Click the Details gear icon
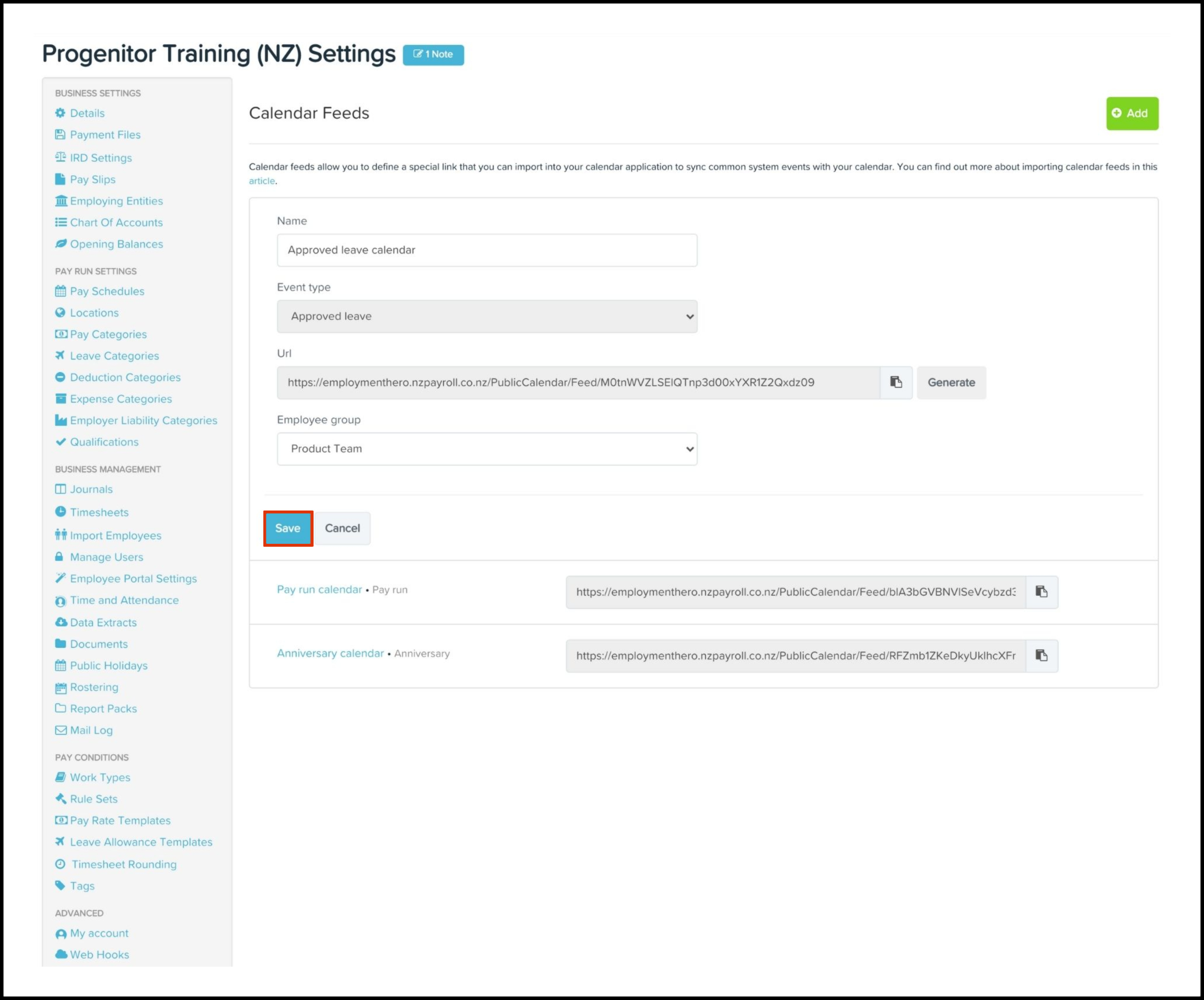1204x1000 pixels. pyautogui.click(x=60, y=113)
